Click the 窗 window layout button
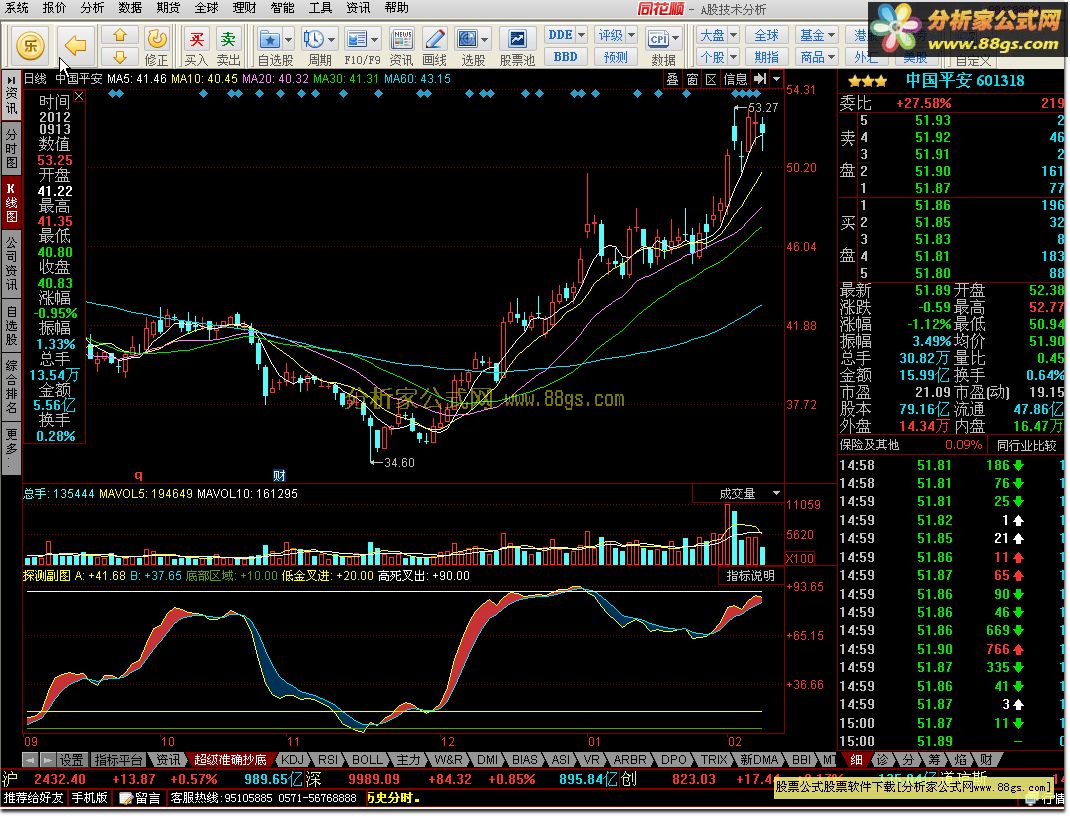 (692, 79)
